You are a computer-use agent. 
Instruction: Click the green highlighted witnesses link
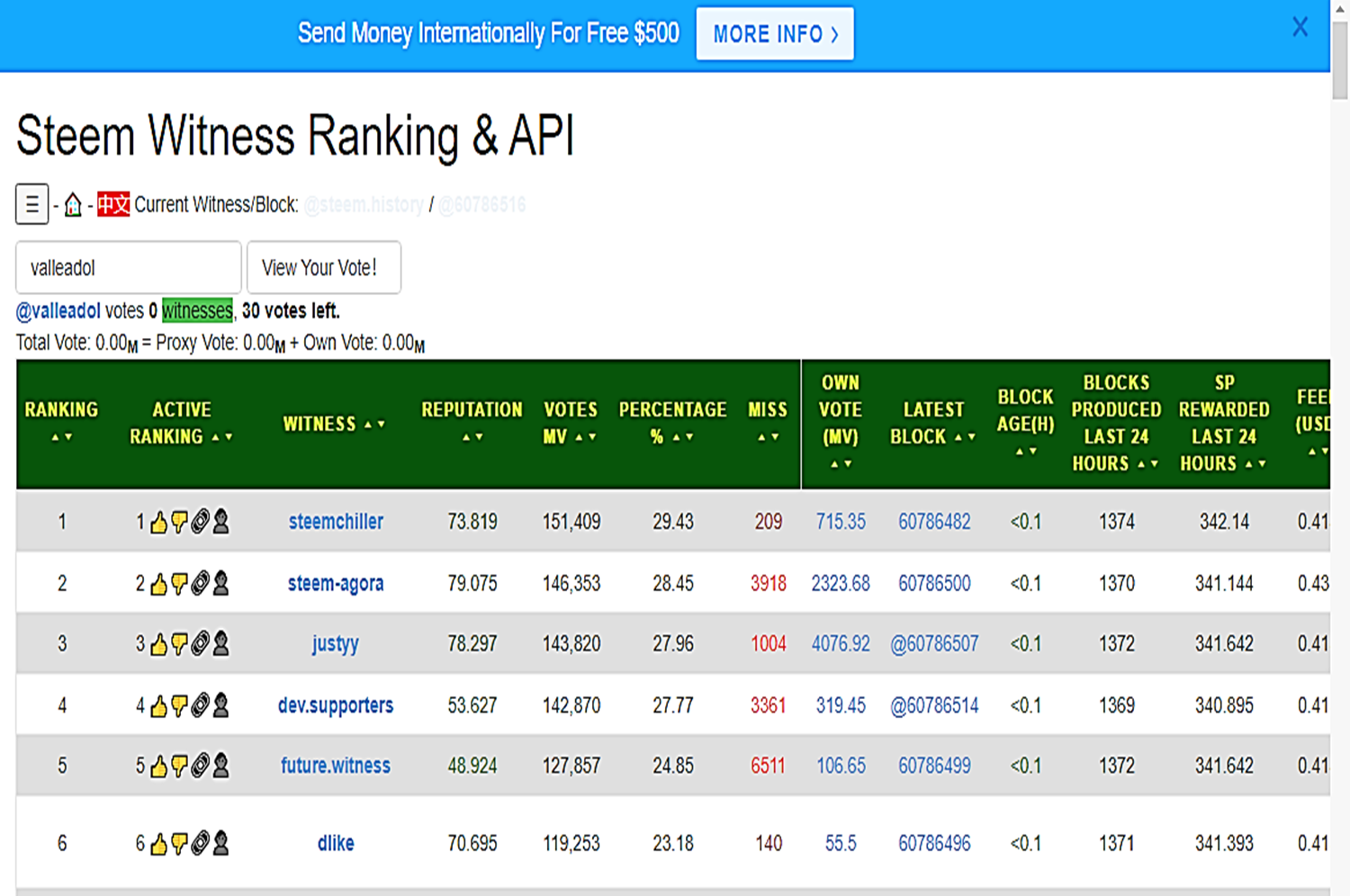pyautogui.click(x=197, y=311)
